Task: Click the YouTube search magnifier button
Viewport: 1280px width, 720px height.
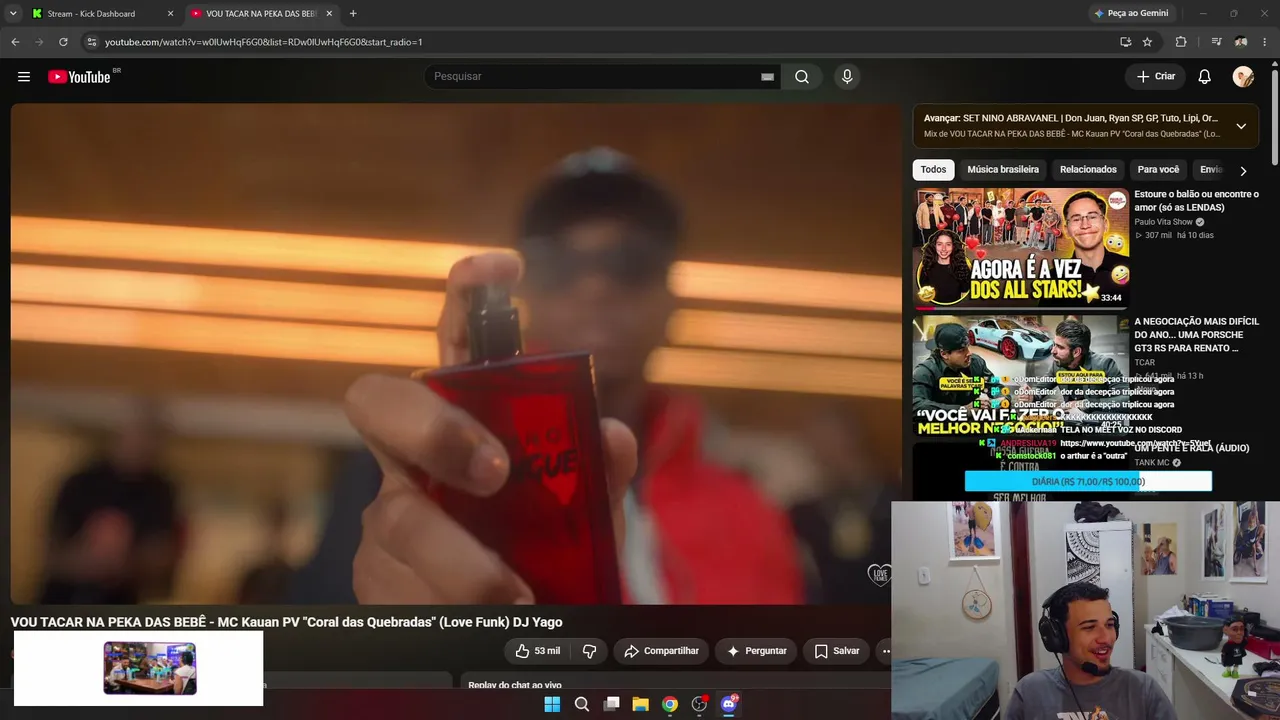Action: pyautogui.click(x=802, y=77)
